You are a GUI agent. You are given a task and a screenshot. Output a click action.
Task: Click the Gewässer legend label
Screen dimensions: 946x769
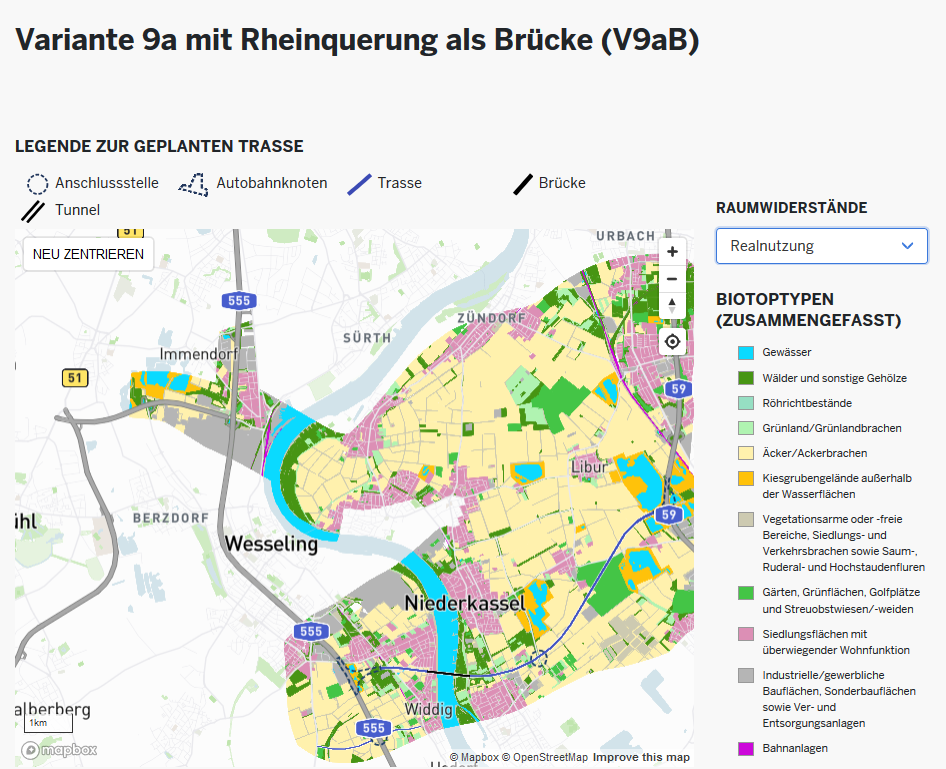pyautogui.click(x=787, y=352)
